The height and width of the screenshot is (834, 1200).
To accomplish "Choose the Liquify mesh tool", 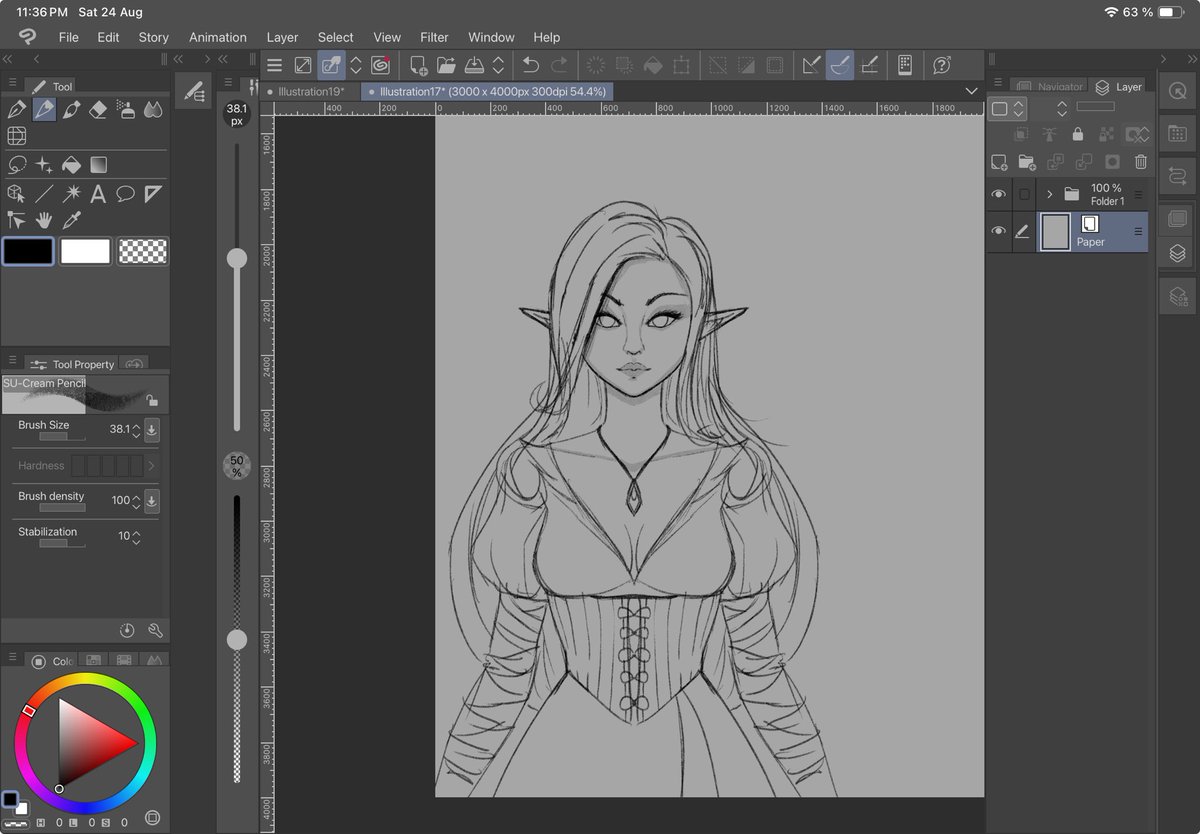I will [16, 136].
